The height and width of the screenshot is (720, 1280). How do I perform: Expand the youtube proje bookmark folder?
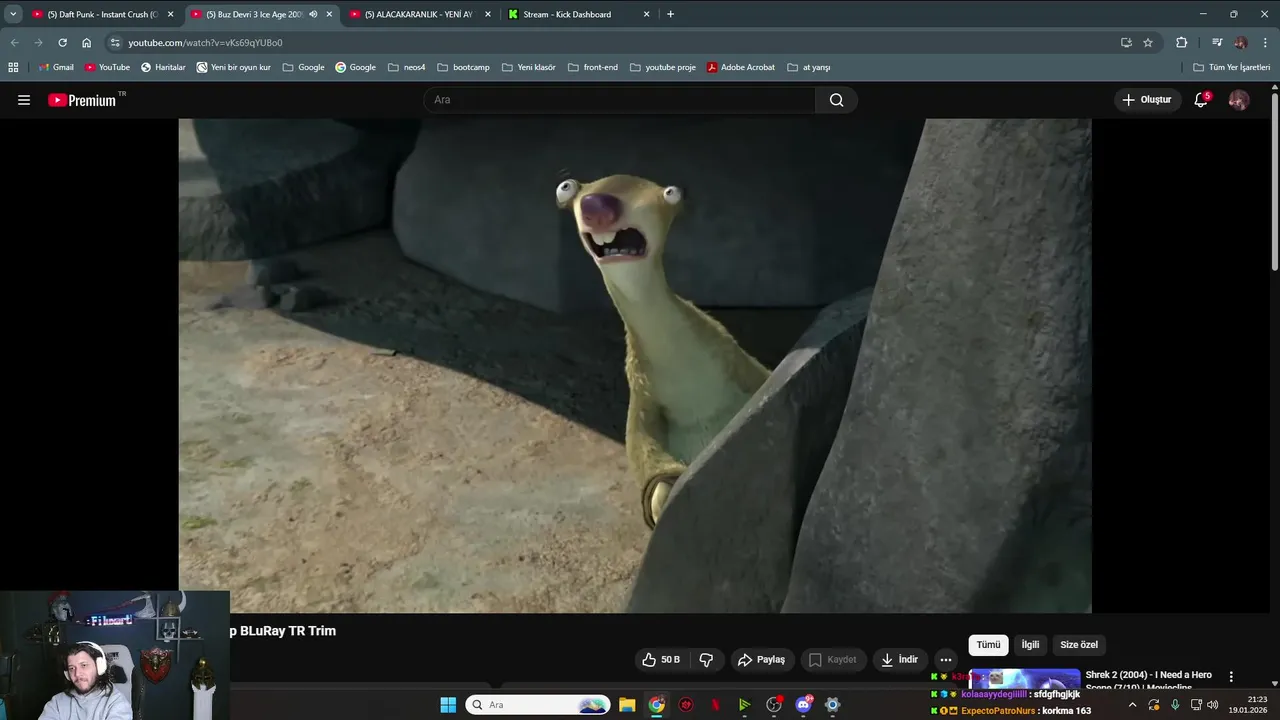(663, 67)
